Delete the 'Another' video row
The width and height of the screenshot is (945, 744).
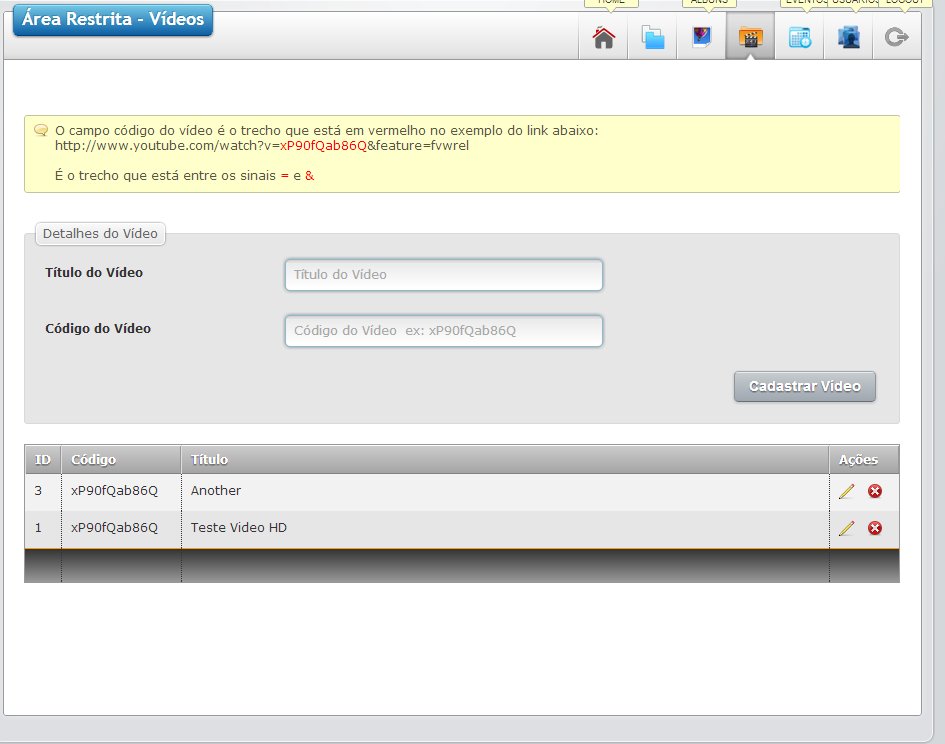(x=874, y=491)
